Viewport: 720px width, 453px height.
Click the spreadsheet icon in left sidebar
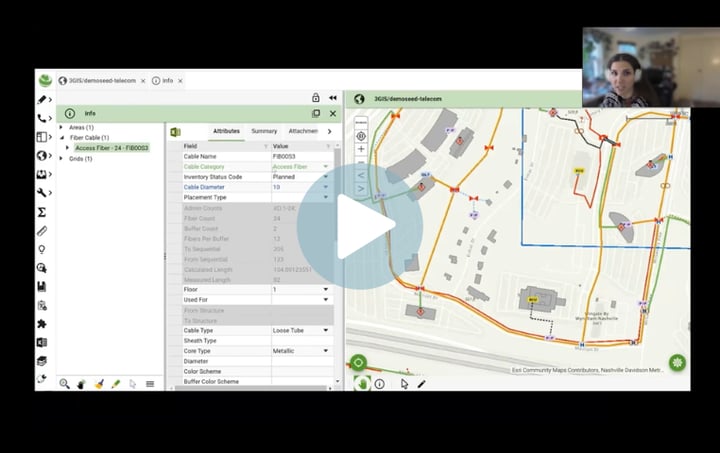[42, 342]
